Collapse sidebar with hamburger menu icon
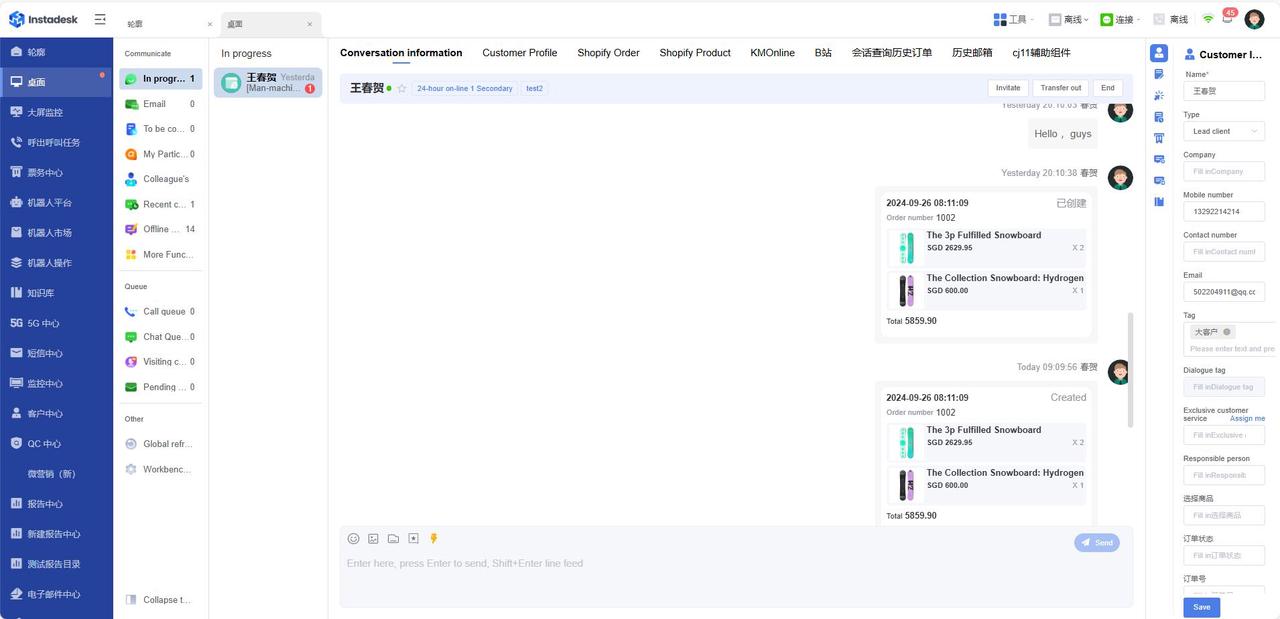 click(x=100, y=19)
